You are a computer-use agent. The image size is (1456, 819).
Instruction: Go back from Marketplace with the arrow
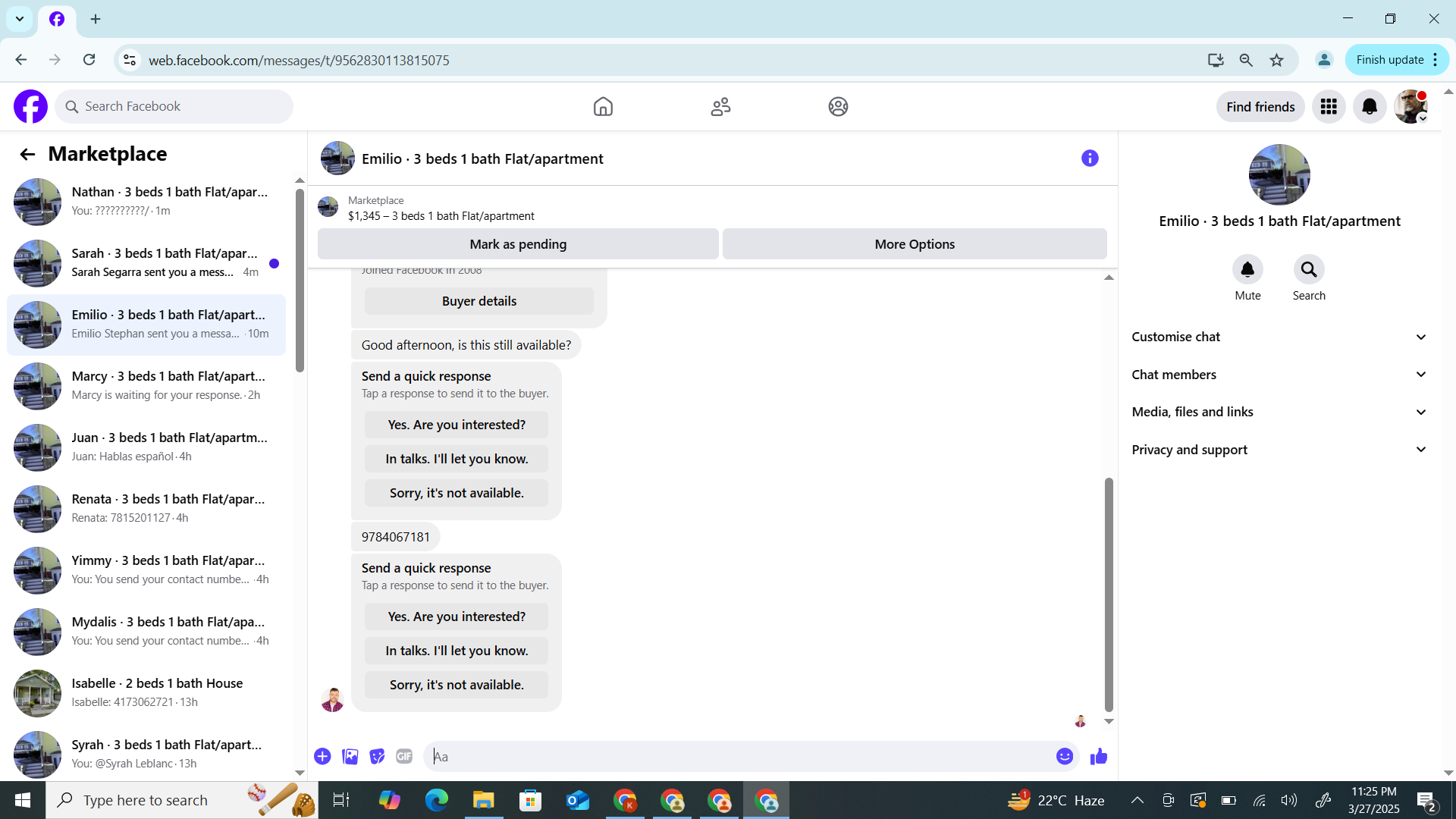pos(27,155)
